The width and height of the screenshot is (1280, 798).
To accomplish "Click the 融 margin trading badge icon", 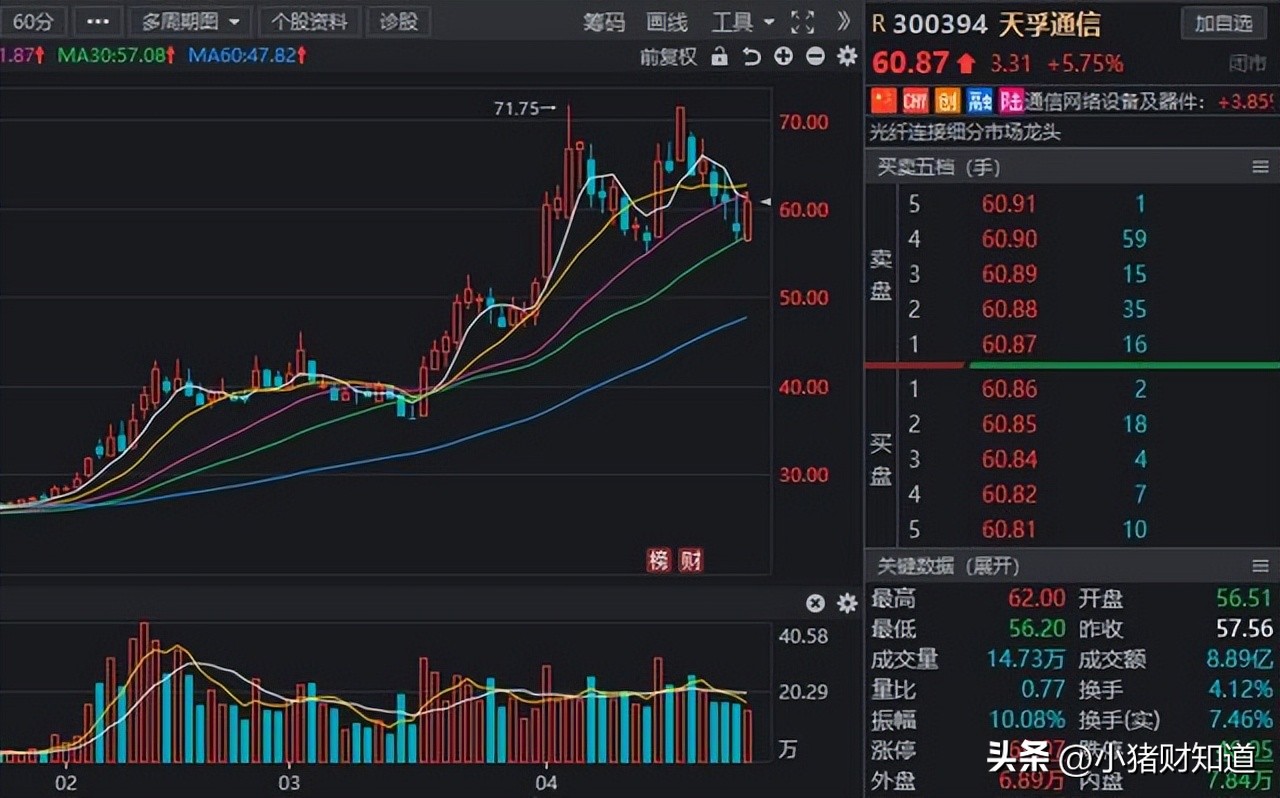I will [977, 101].
